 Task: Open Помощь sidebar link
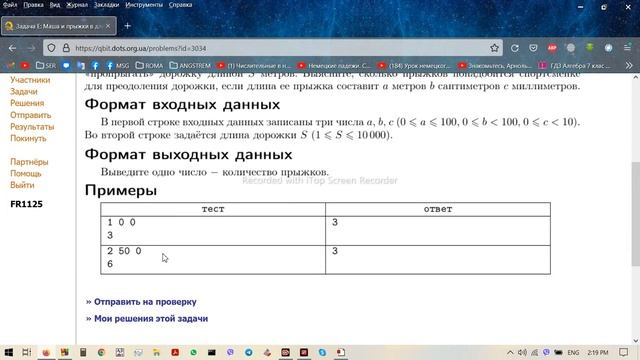[26, 173]
